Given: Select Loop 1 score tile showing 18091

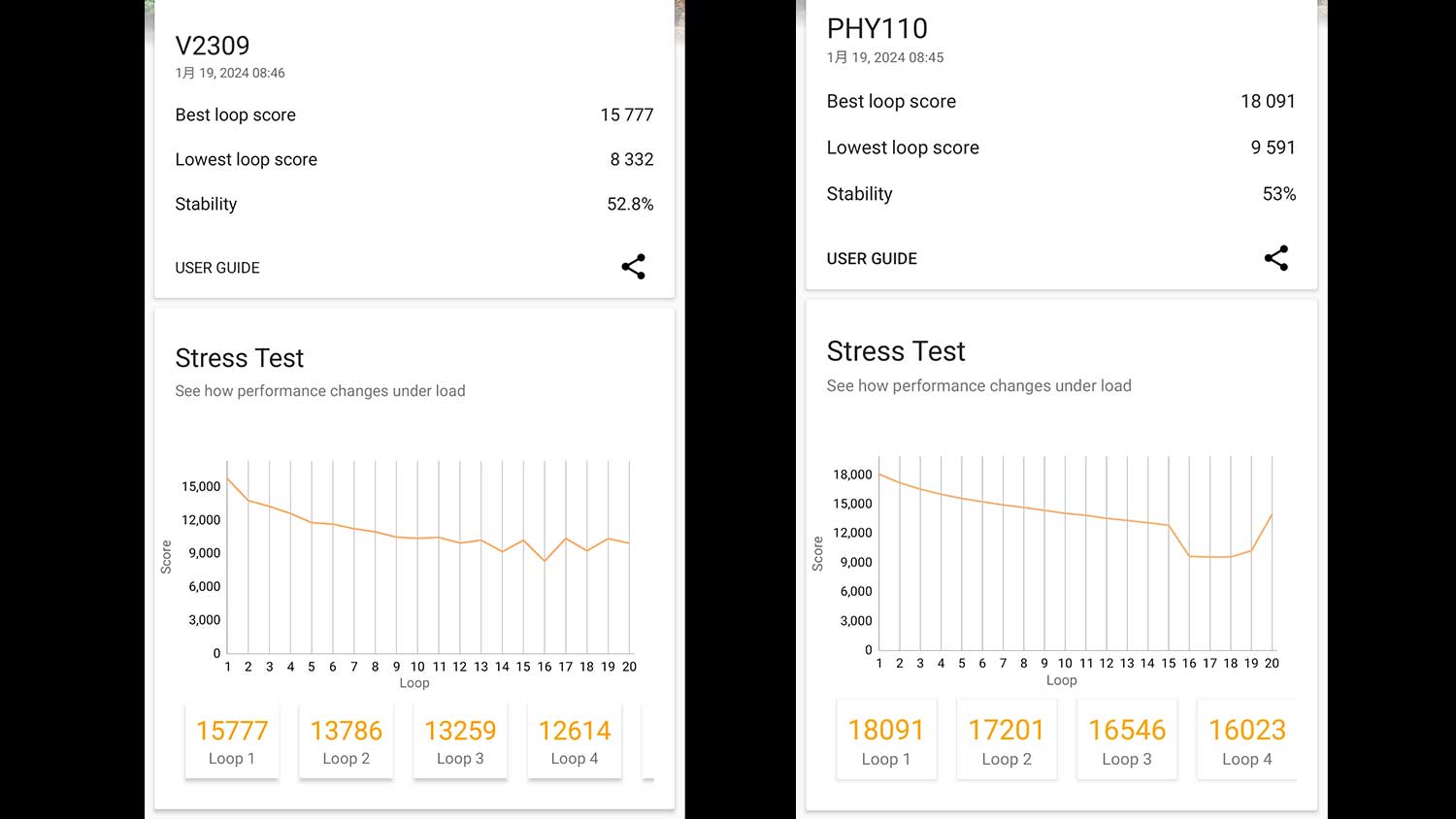Looking at the screenshot, I should pyautogui.click(x=886, y=740).
